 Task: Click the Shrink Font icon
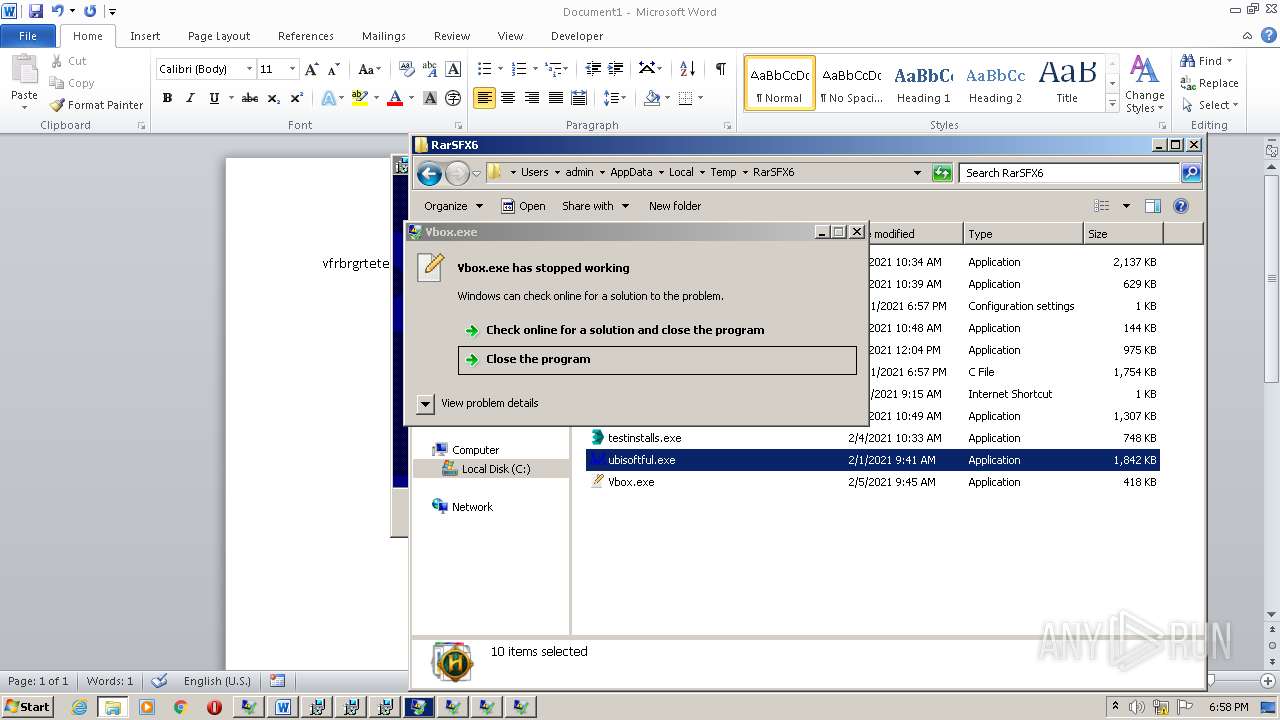(334, 69)
